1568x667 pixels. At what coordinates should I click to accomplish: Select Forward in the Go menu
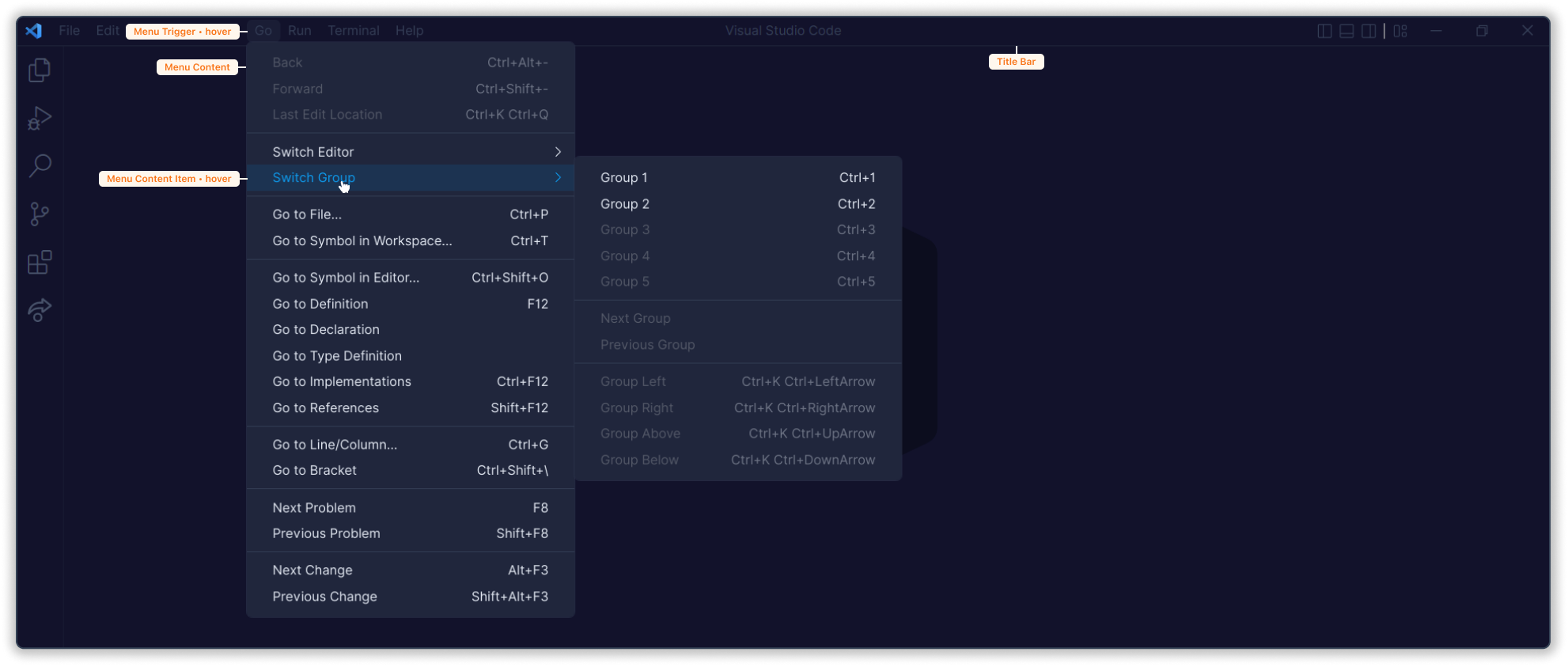point(411,89)
